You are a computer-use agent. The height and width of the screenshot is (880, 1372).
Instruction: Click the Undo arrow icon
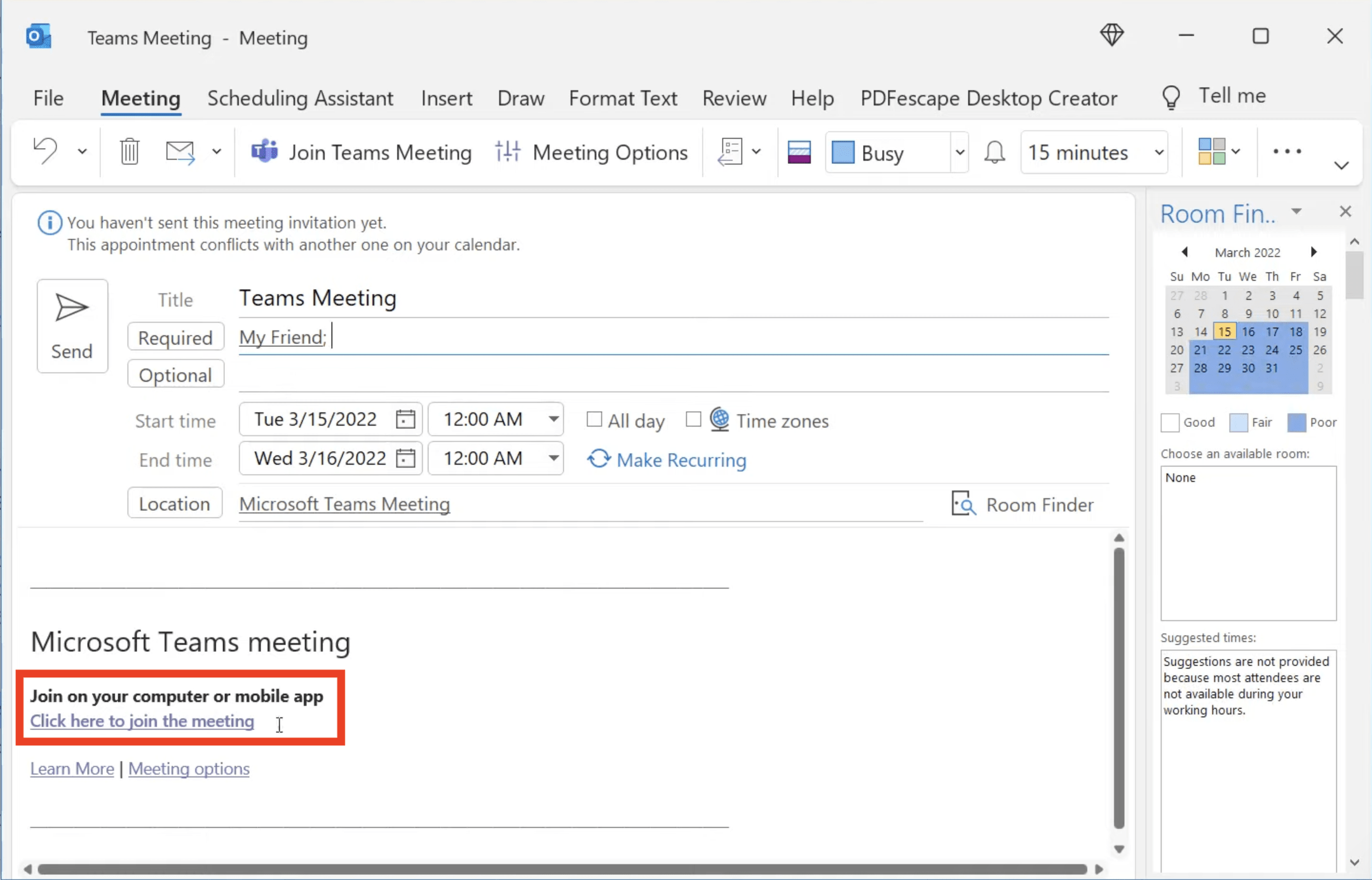pyautogui.click(x=45, y=151)
